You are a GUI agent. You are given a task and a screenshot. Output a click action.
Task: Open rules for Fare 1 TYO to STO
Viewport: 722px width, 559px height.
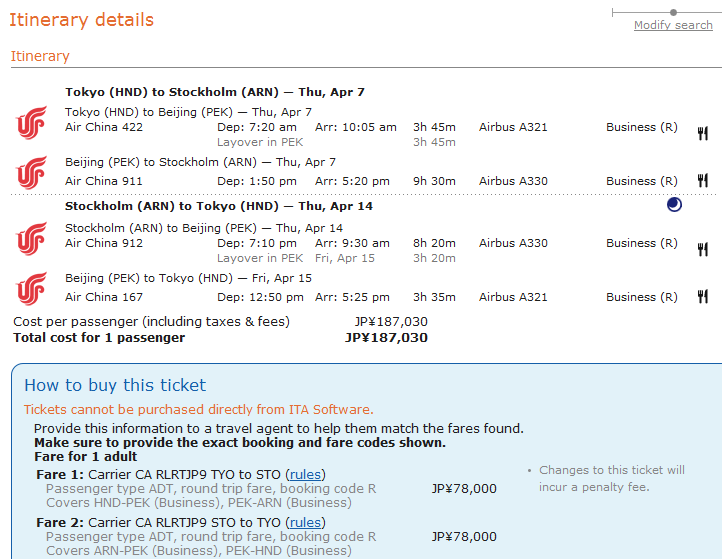point(306,474)
